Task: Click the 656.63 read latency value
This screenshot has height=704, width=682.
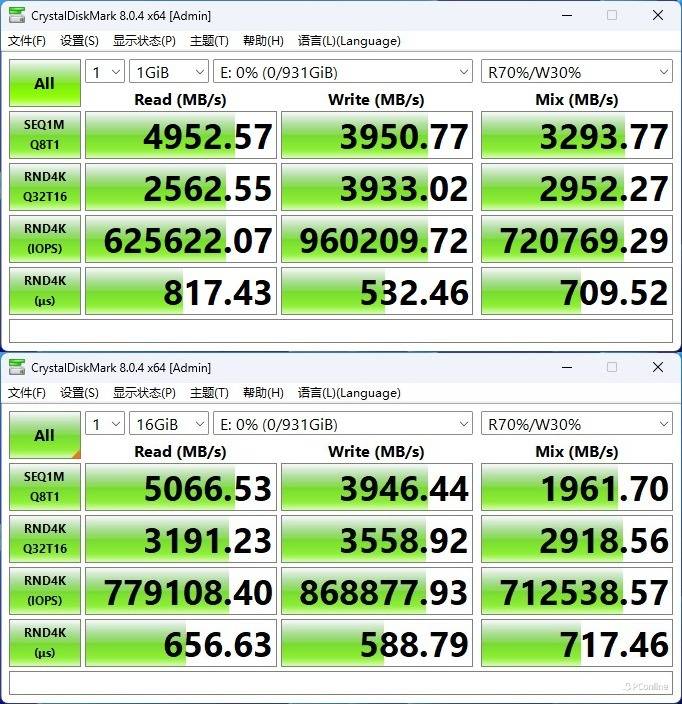Action: [x=181, y=643]
